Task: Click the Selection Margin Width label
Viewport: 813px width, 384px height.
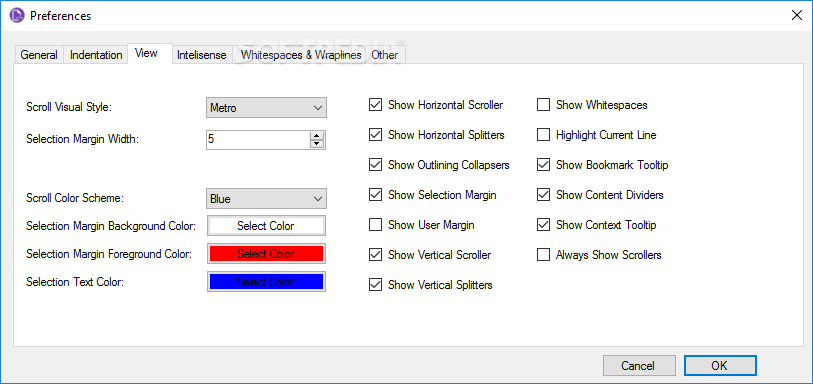Action: tap(82, 139)
